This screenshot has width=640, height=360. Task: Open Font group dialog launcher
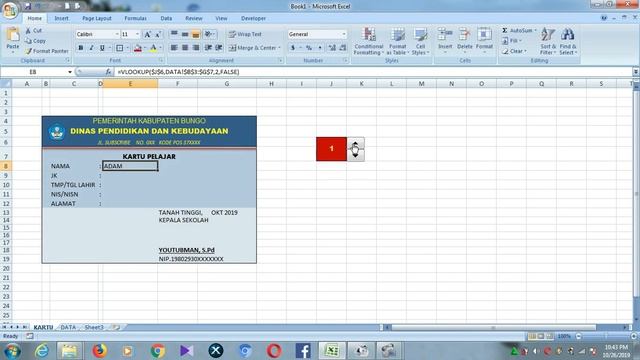[161, 60]
